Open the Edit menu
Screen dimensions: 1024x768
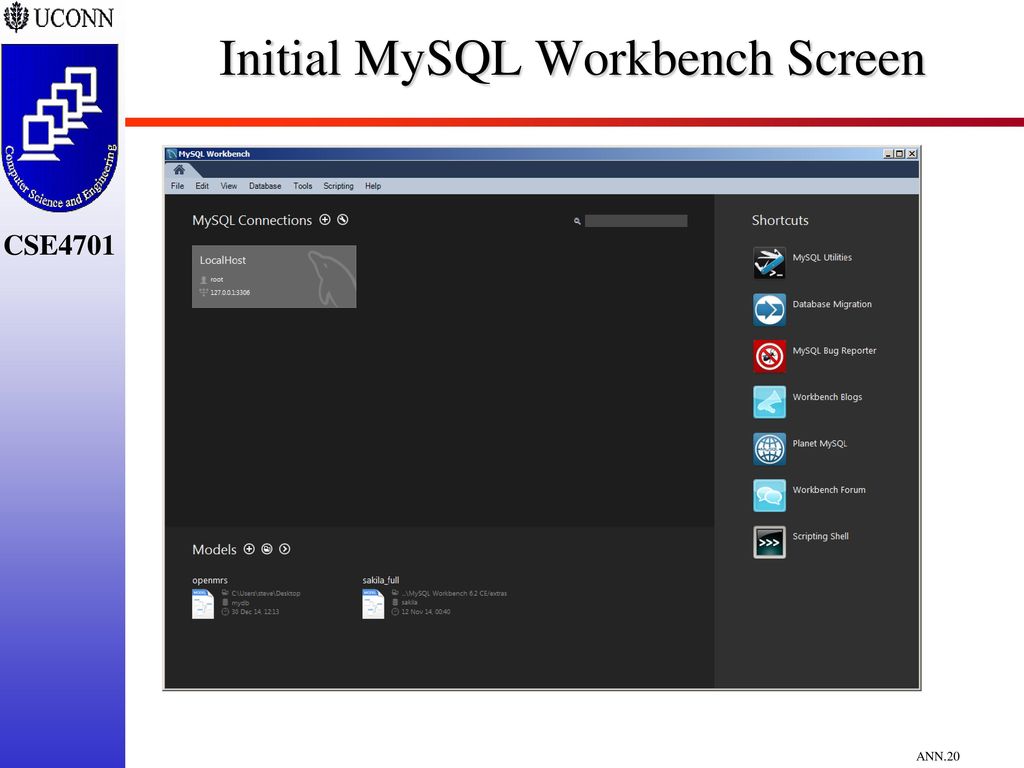pyautogui.click(x=202, y=186)
